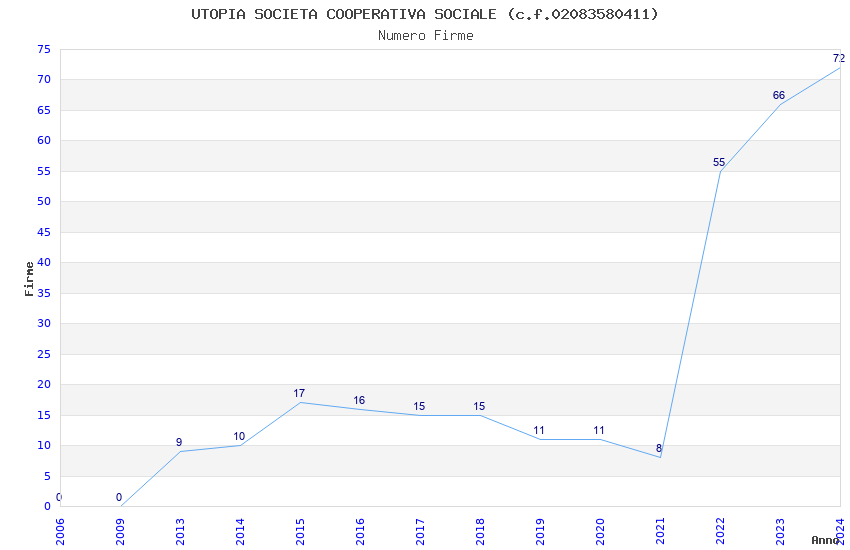Click y-axis tick value 65
The height and width of the screenshot is (550, 850).
[44, 111]
